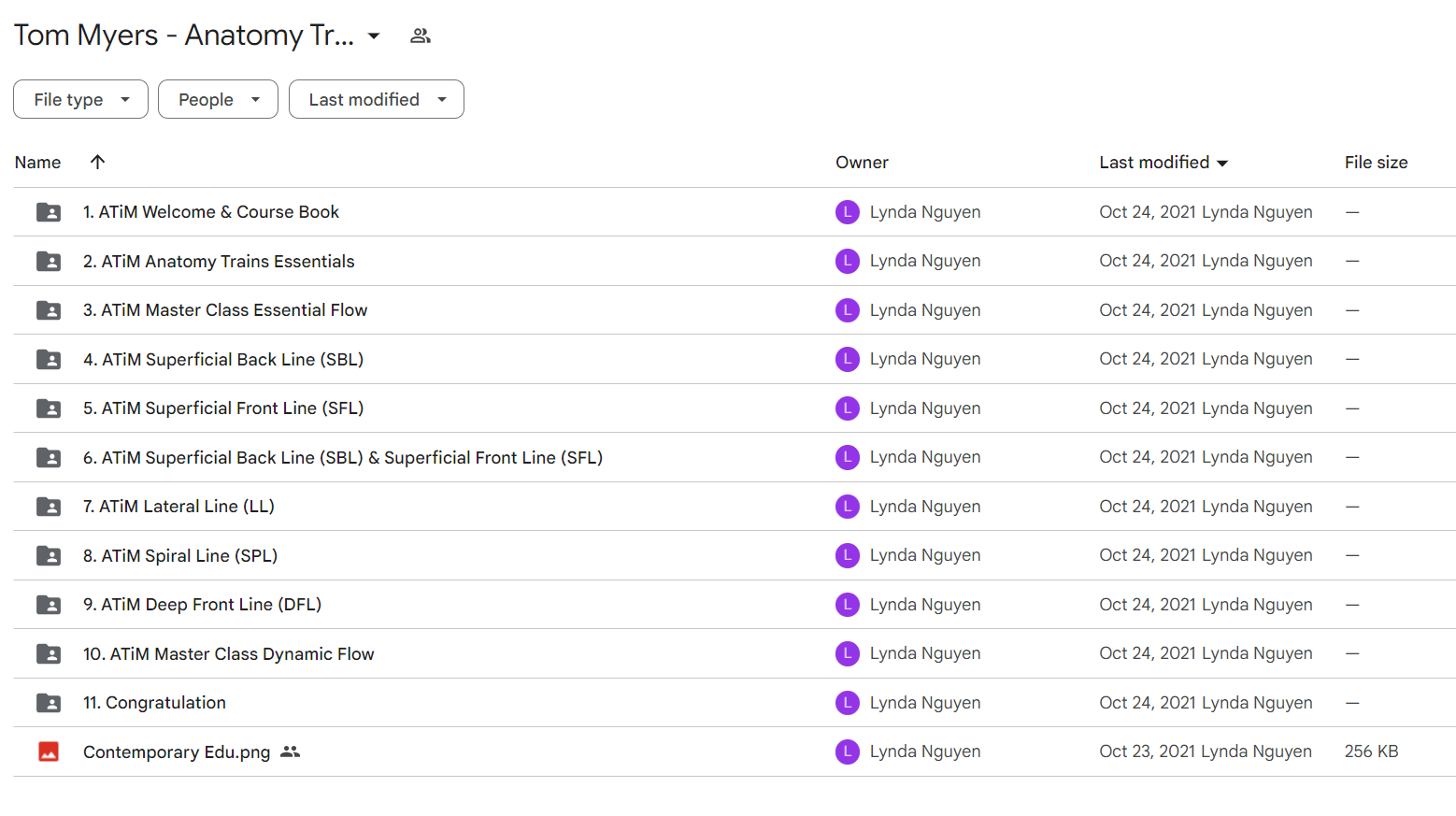1456x816 pixels.
Task: Select folder icon for 5. Superficial Front Line
Action: (x=49, y=408)
